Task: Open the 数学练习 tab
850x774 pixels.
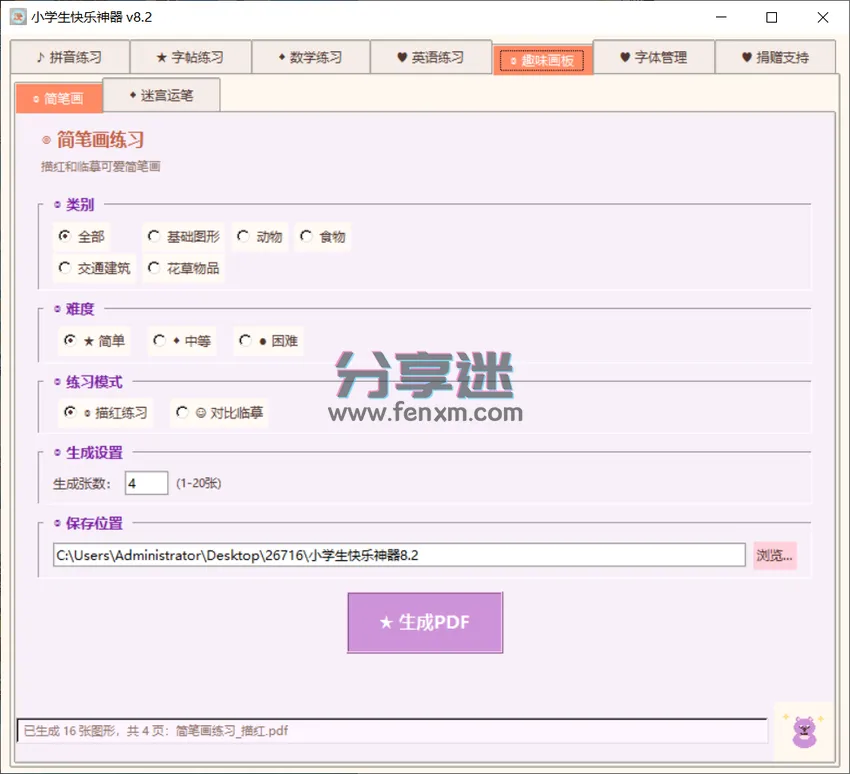Action: tap(311, 57)
